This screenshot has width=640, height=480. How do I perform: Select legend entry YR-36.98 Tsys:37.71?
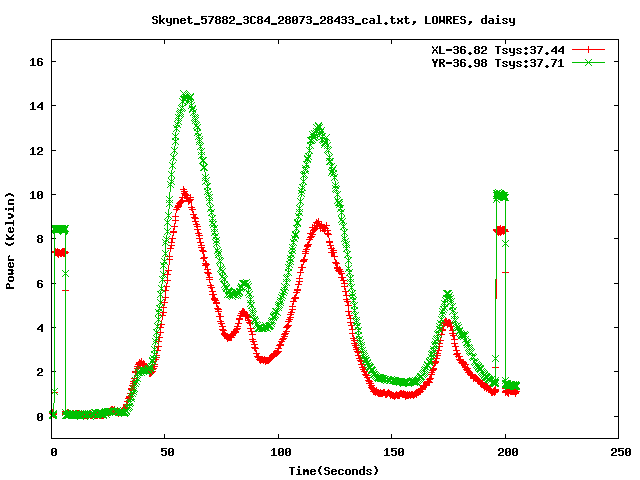click(x=498, y=63)
